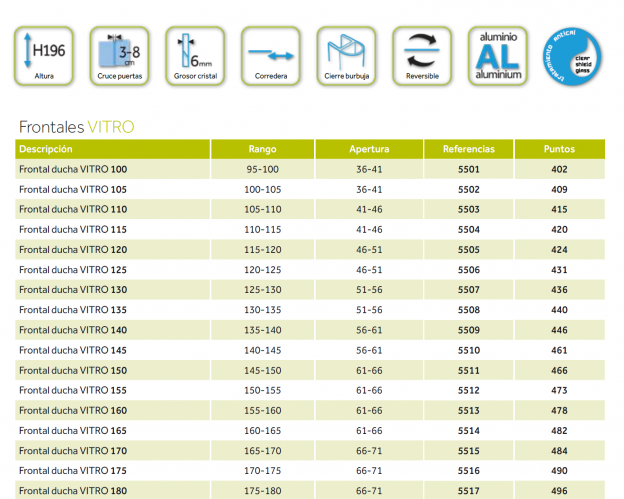Click the Grosor cristal 6mm icon
The width and height of the screenshot is (624, 499).
click(194, 55)
